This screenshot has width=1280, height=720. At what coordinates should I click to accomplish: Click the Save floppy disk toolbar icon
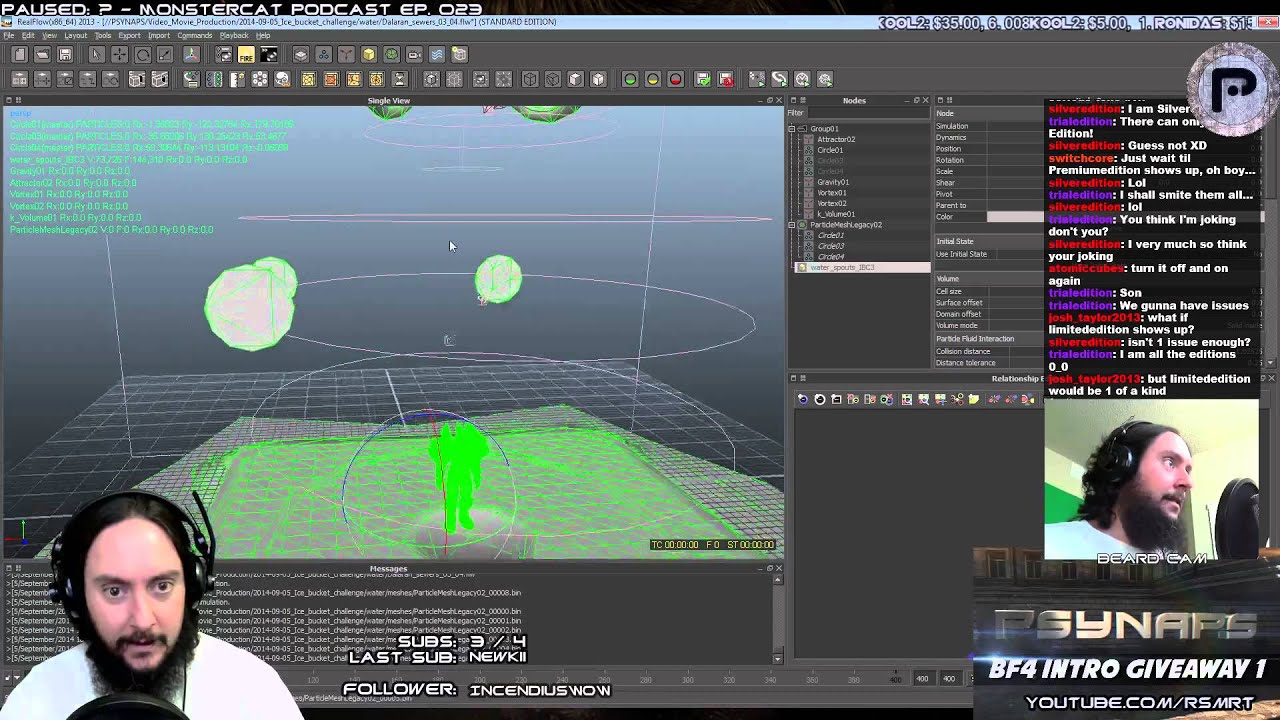65,55
